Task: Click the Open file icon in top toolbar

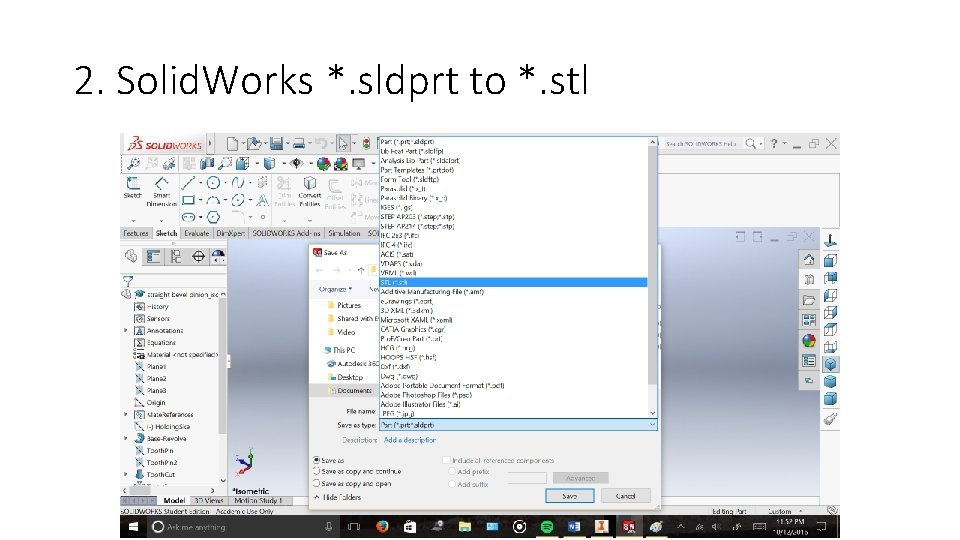Action: (x=253, y=144)
